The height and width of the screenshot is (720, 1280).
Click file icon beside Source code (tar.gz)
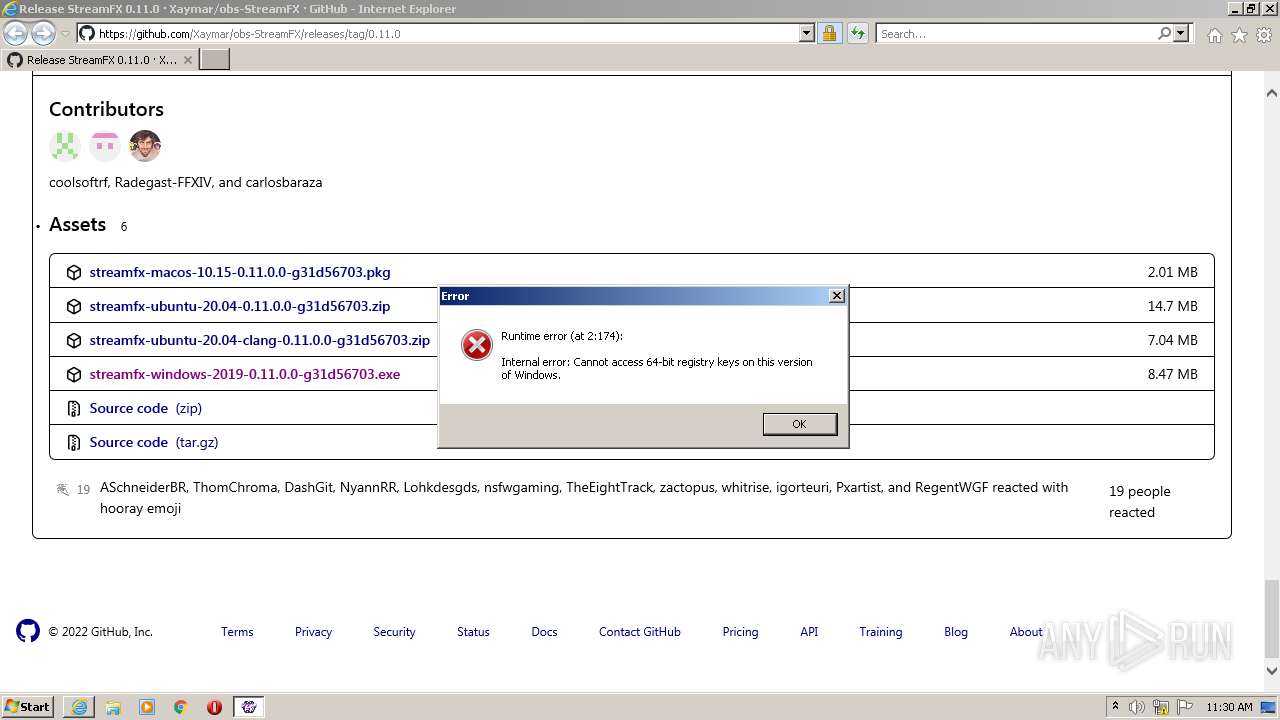click(x=73, y=442)
